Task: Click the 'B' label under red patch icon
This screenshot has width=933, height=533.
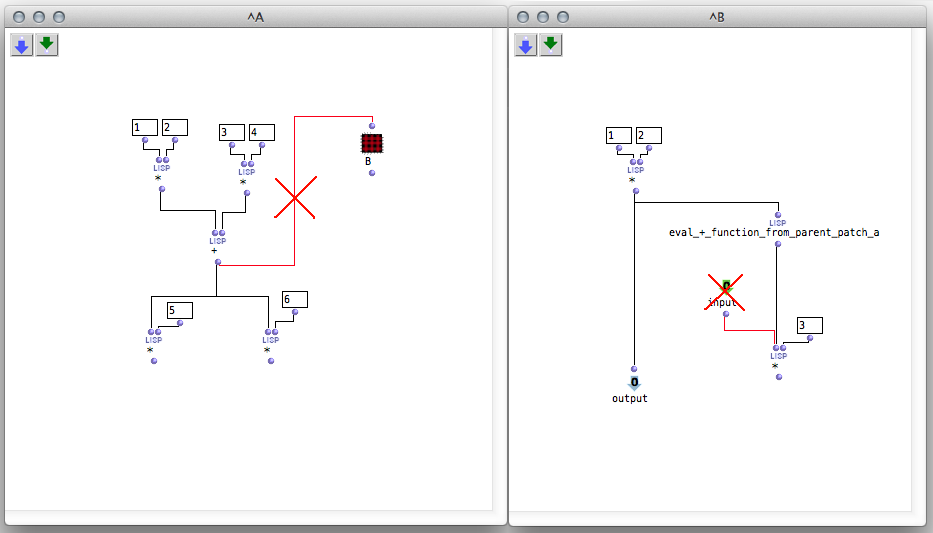Action: [368, 161]
